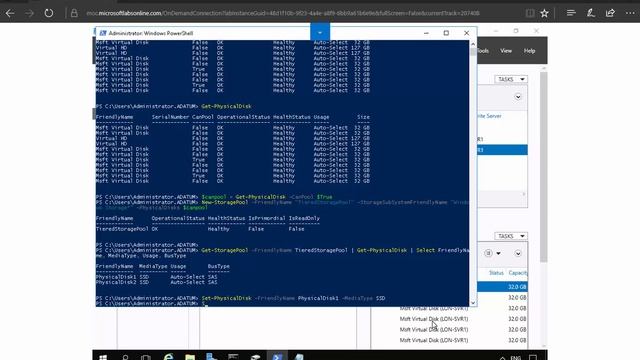The image size is (640, 360).
Task: Collapse the upper panel chevron
Action: [x=518, y=97]
